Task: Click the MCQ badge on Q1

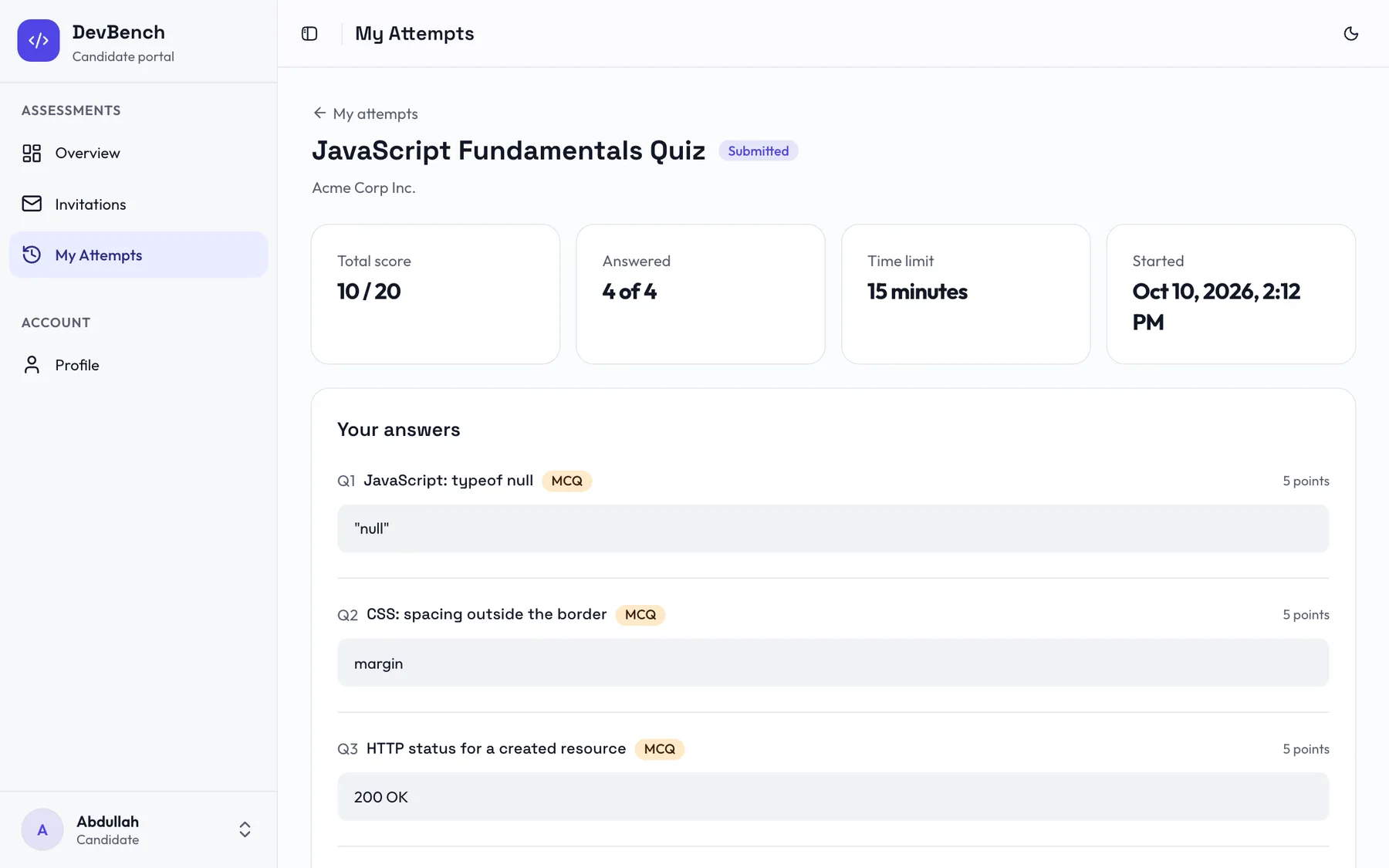Action: 567,481
